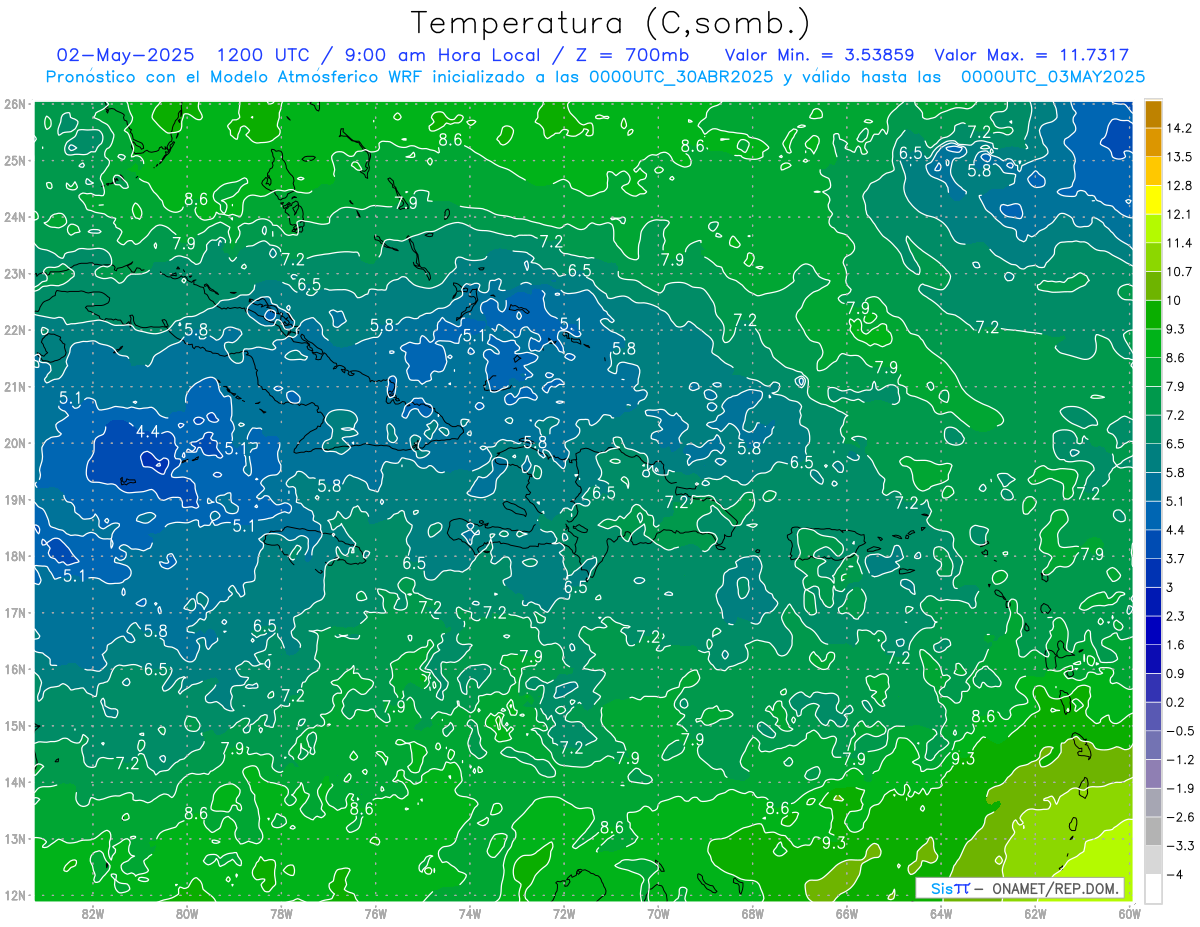
Task: Click the "12.8" value in the color legend
Action: point(1179,186)
